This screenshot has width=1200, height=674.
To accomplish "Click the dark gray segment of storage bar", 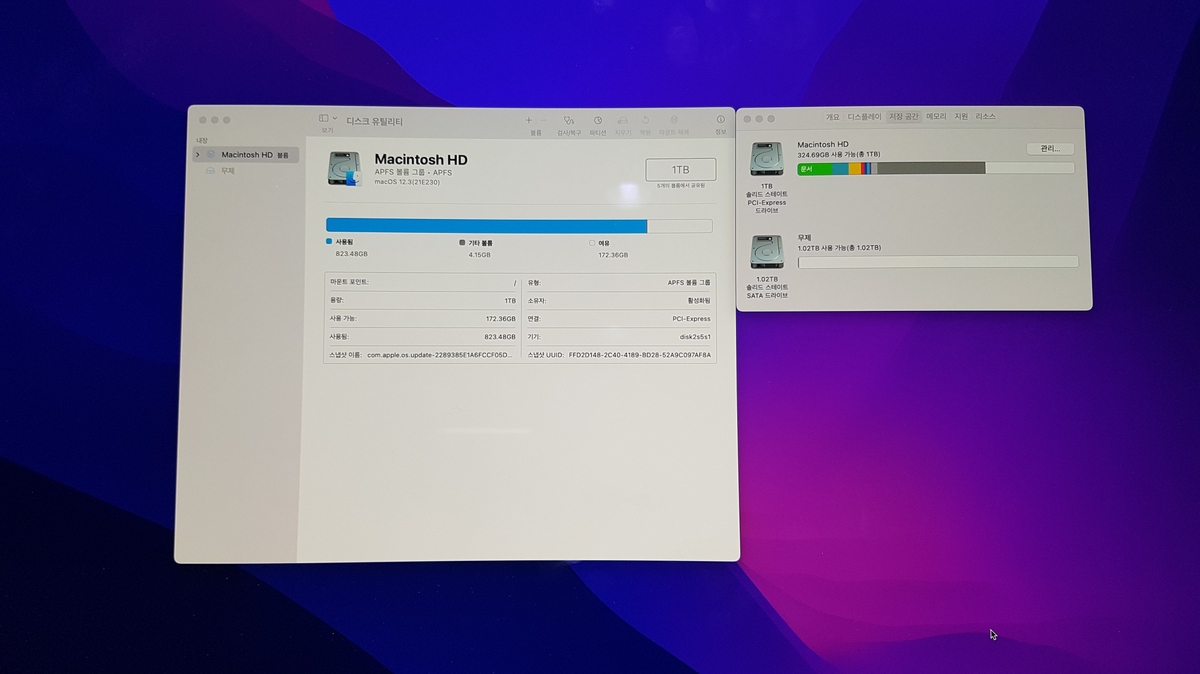I will click(931, 168).
